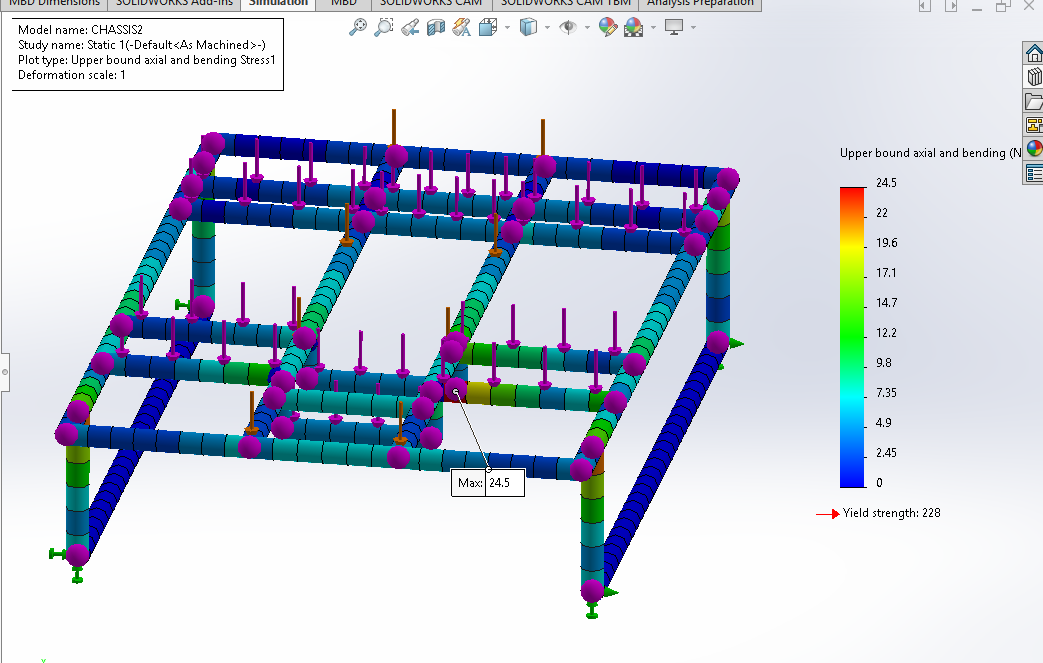Click the Edit Appearance icon
1043x663 pixels.
607,27
